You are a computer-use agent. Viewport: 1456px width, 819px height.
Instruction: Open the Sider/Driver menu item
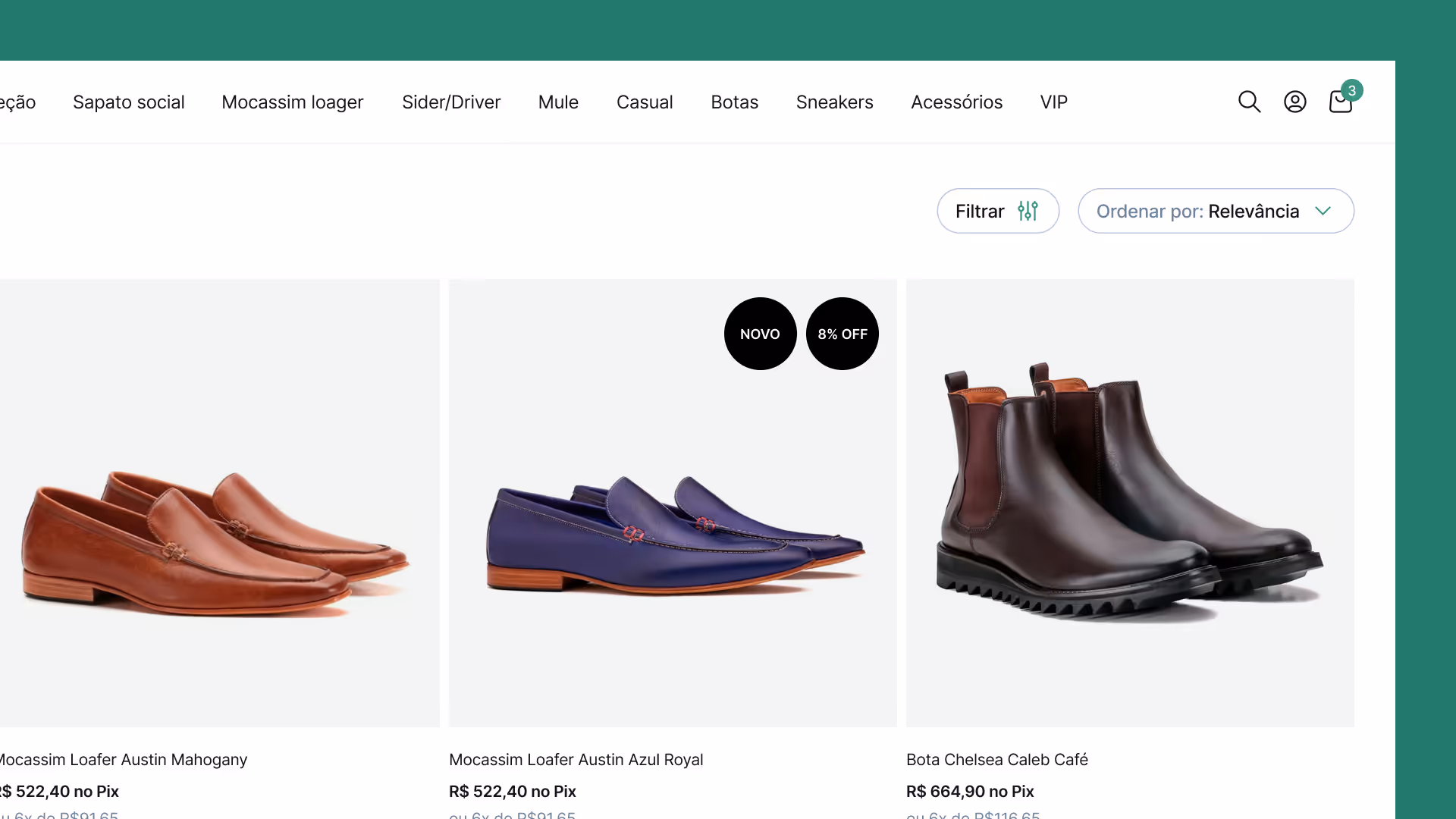[x=451, y=102]
